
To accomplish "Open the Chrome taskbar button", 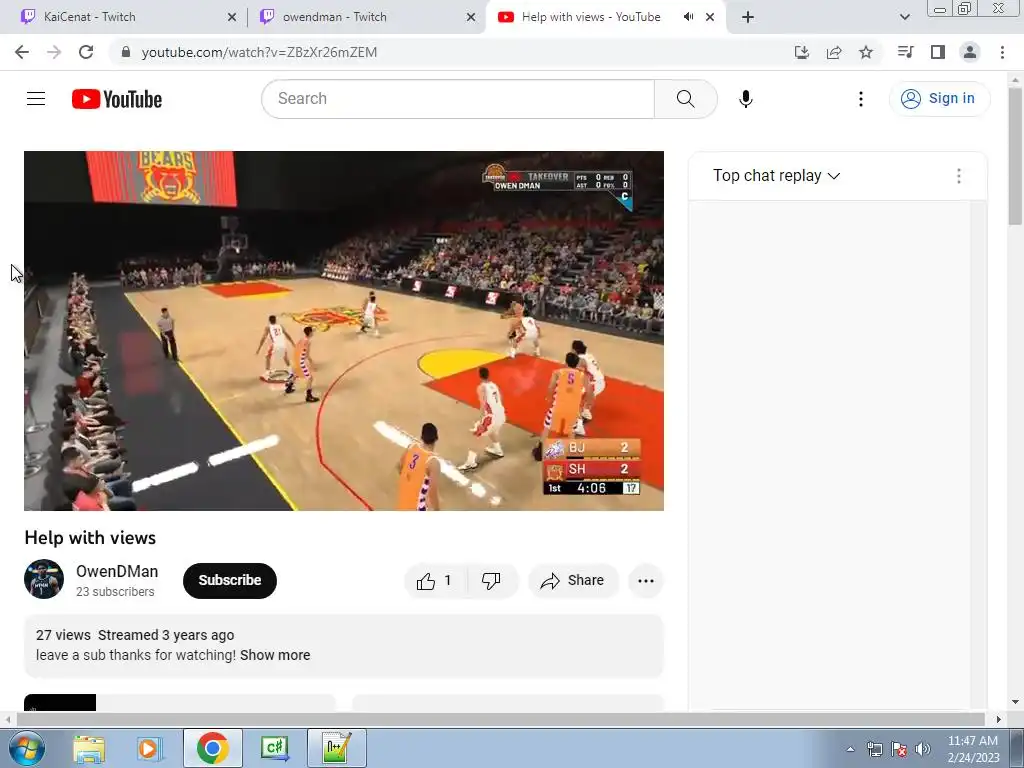I will pos(212,748).
